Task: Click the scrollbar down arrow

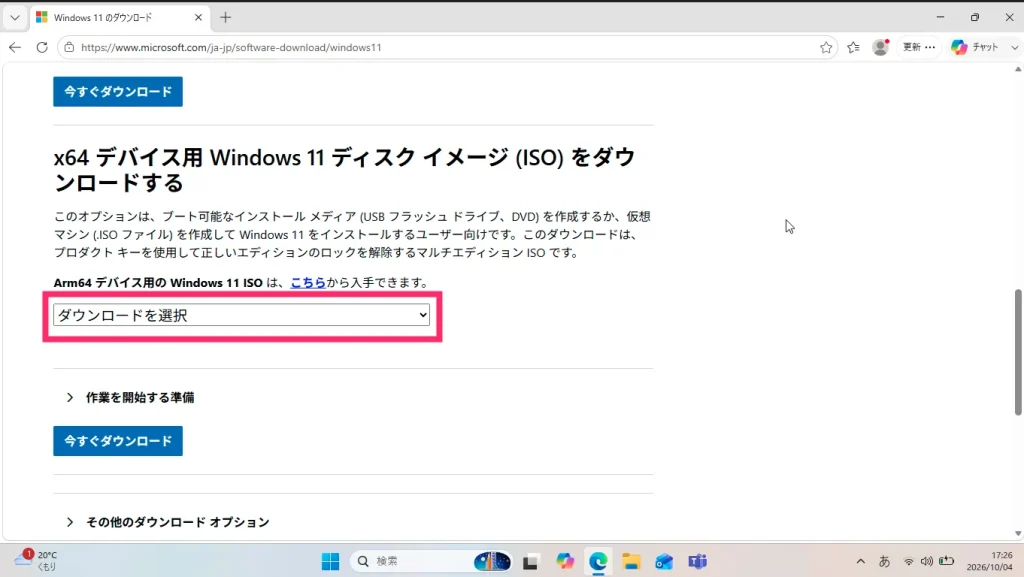Action: tap(1018, 534)
